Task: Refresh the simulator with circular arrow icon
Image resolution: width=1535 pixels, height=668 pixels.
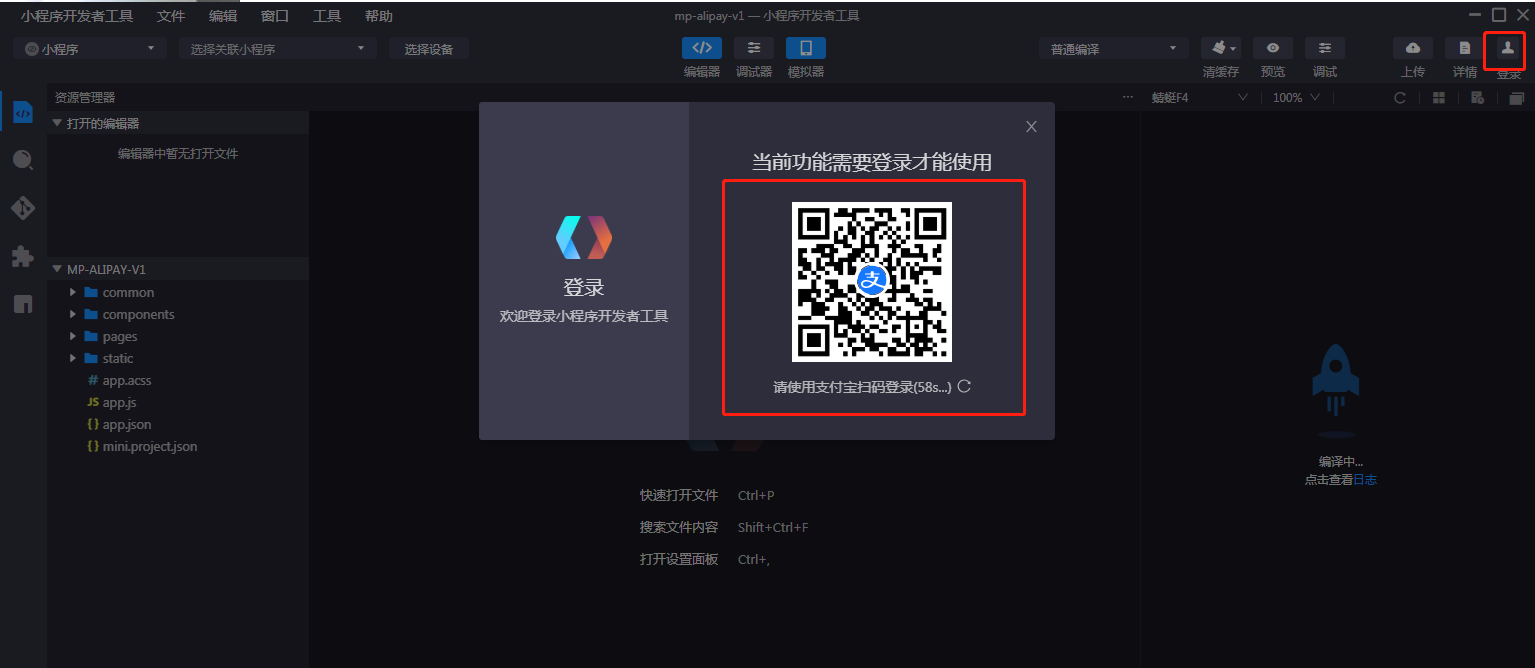Action: pyautogui.click(x=1400, y=98)
